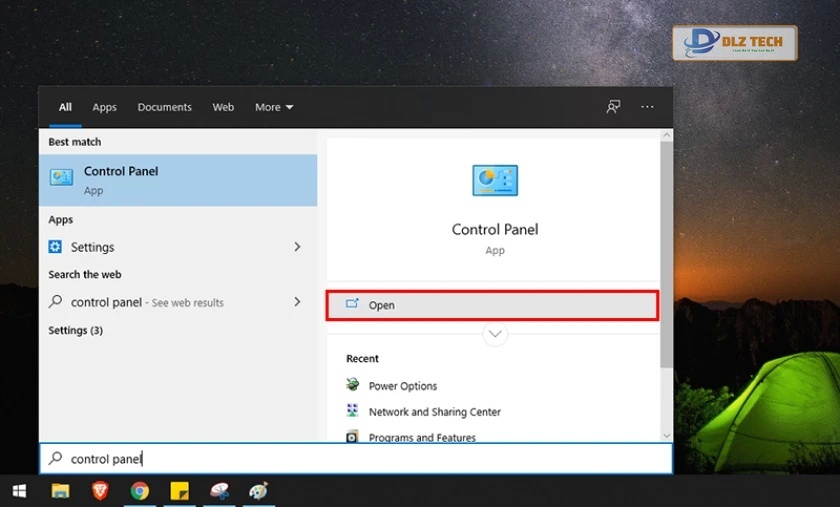This screenshot has height=507, width=840.
Task: Click the large Control Panel icon in preview pane
Action: pyautogui.click(x=495, y=181)
